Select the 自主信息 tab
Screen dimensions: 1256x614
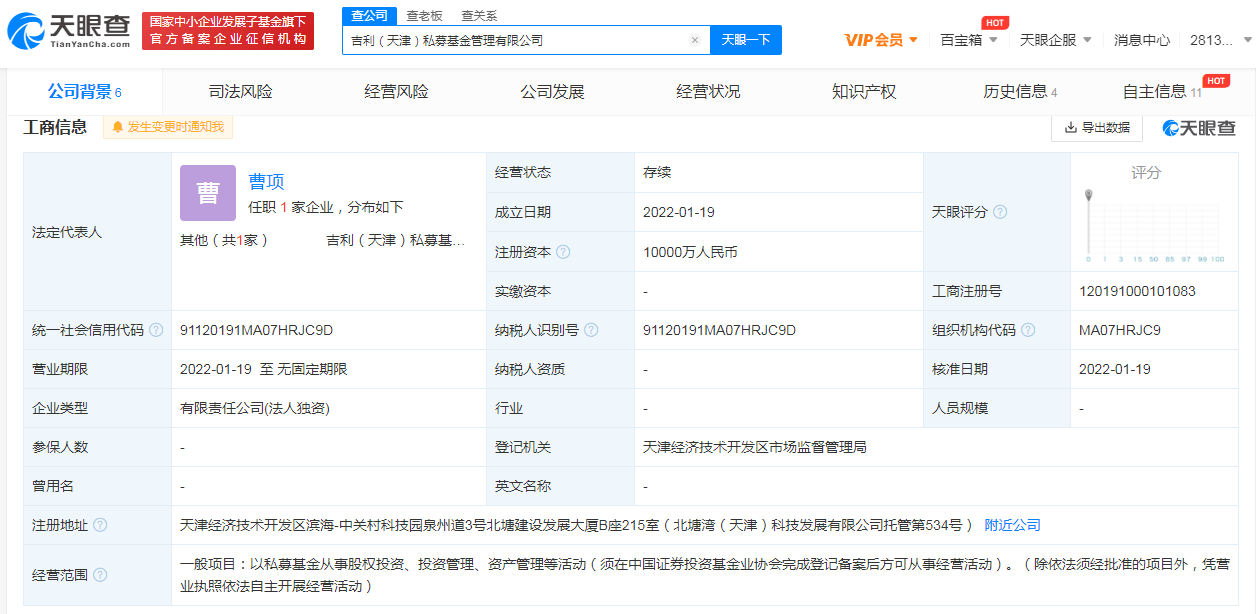[1162, 92]
